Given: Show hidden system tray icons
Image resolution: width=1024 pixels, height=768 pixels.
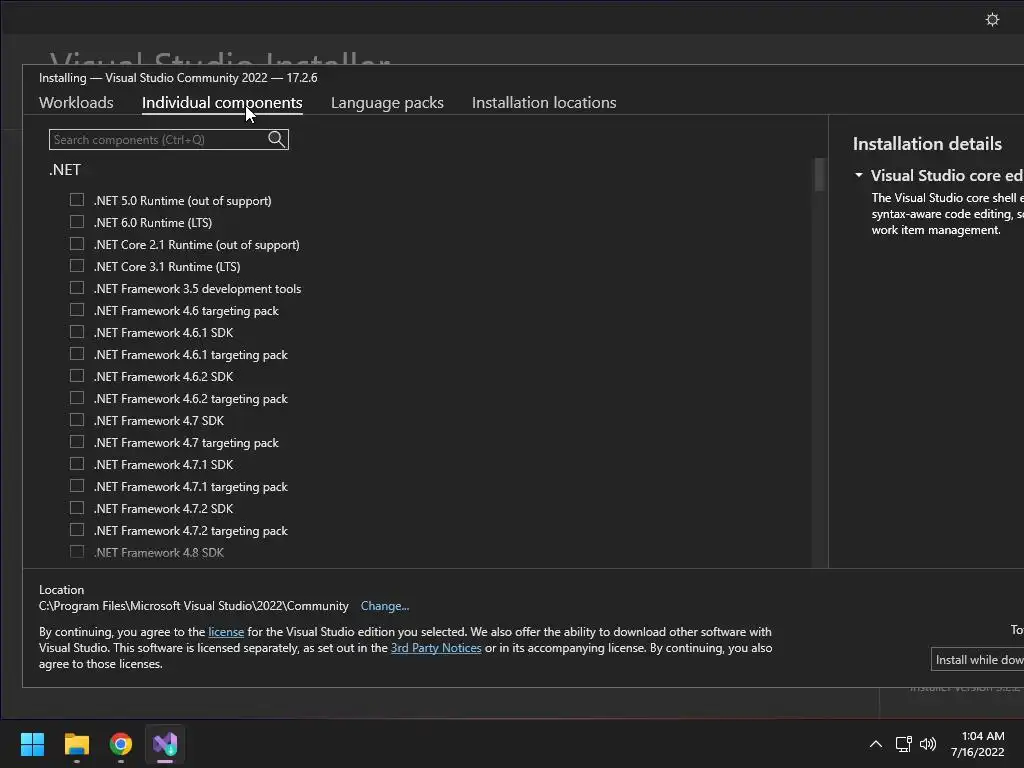Looking at the screenshot, I should (x=876, y=744).
